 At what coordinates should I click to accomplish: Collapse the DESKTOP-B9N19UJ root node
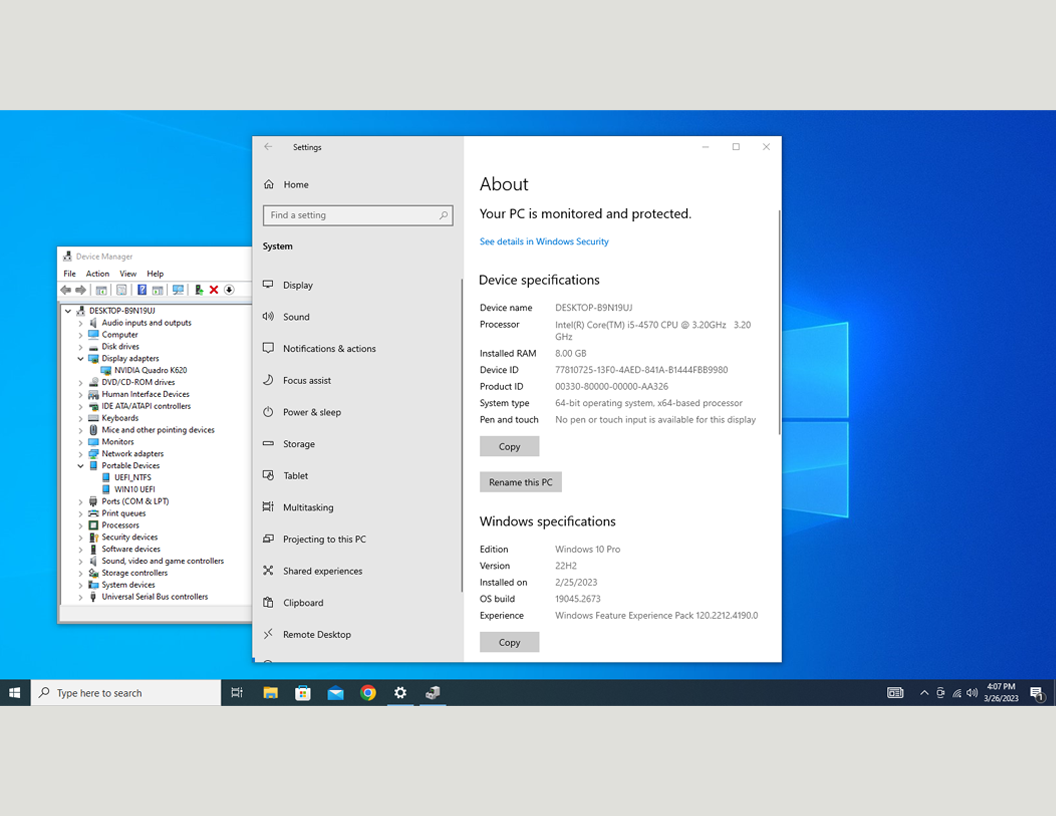68,311
